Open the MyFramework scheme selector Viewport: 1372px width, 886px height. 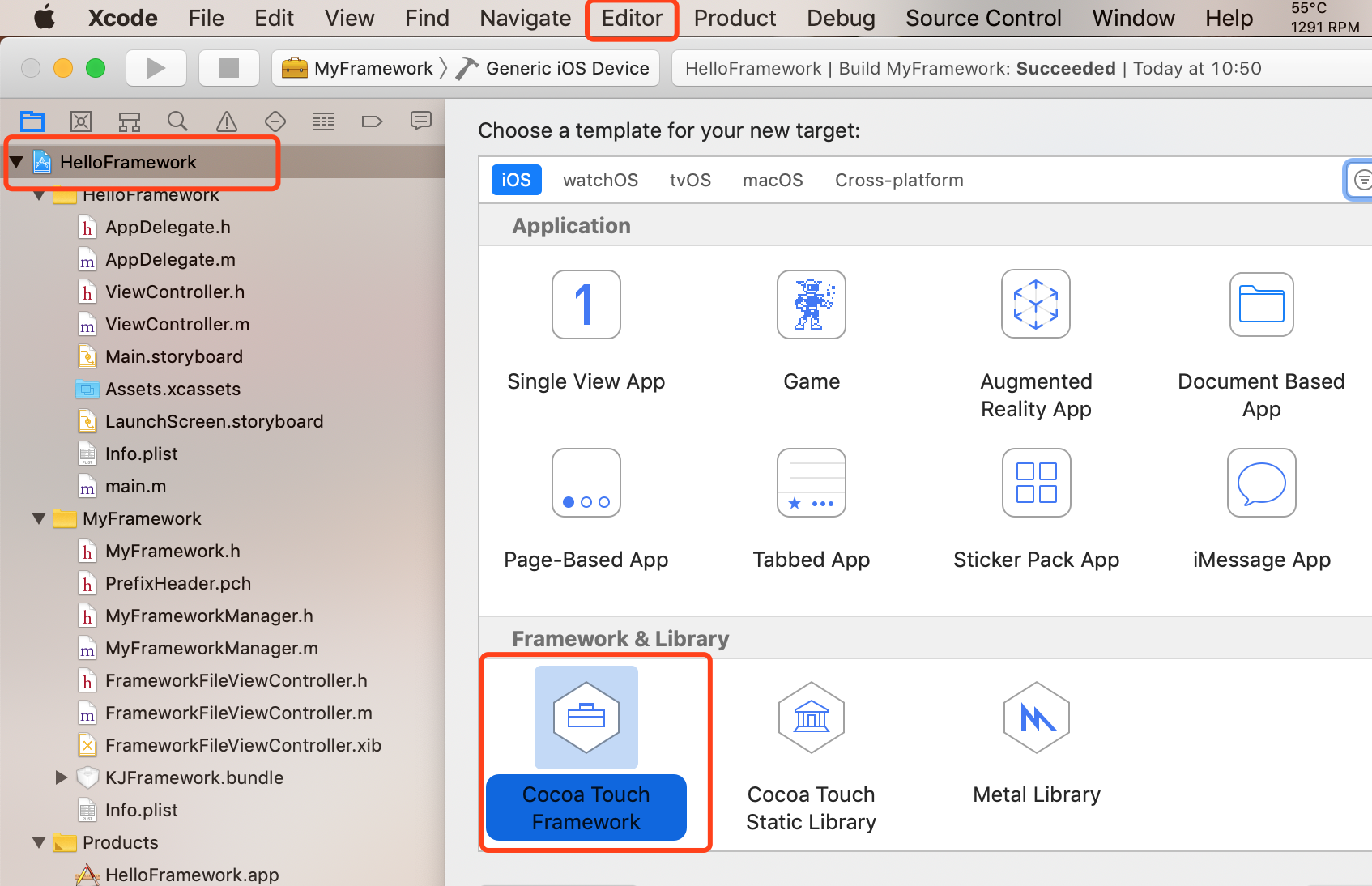[357, 68]
